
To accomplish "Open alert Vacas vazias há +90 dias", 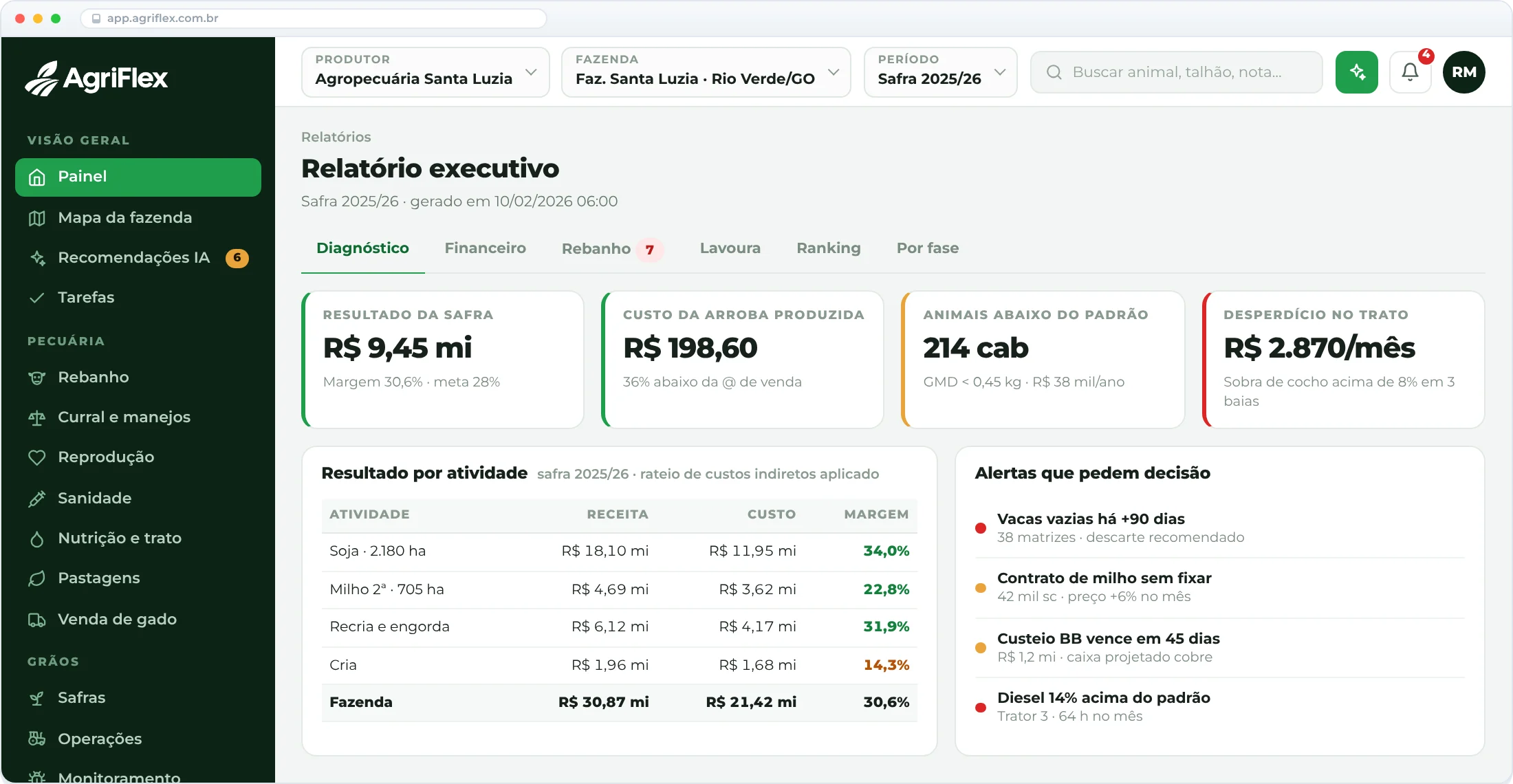I will pyautogui.click(x=1220, y=528).
